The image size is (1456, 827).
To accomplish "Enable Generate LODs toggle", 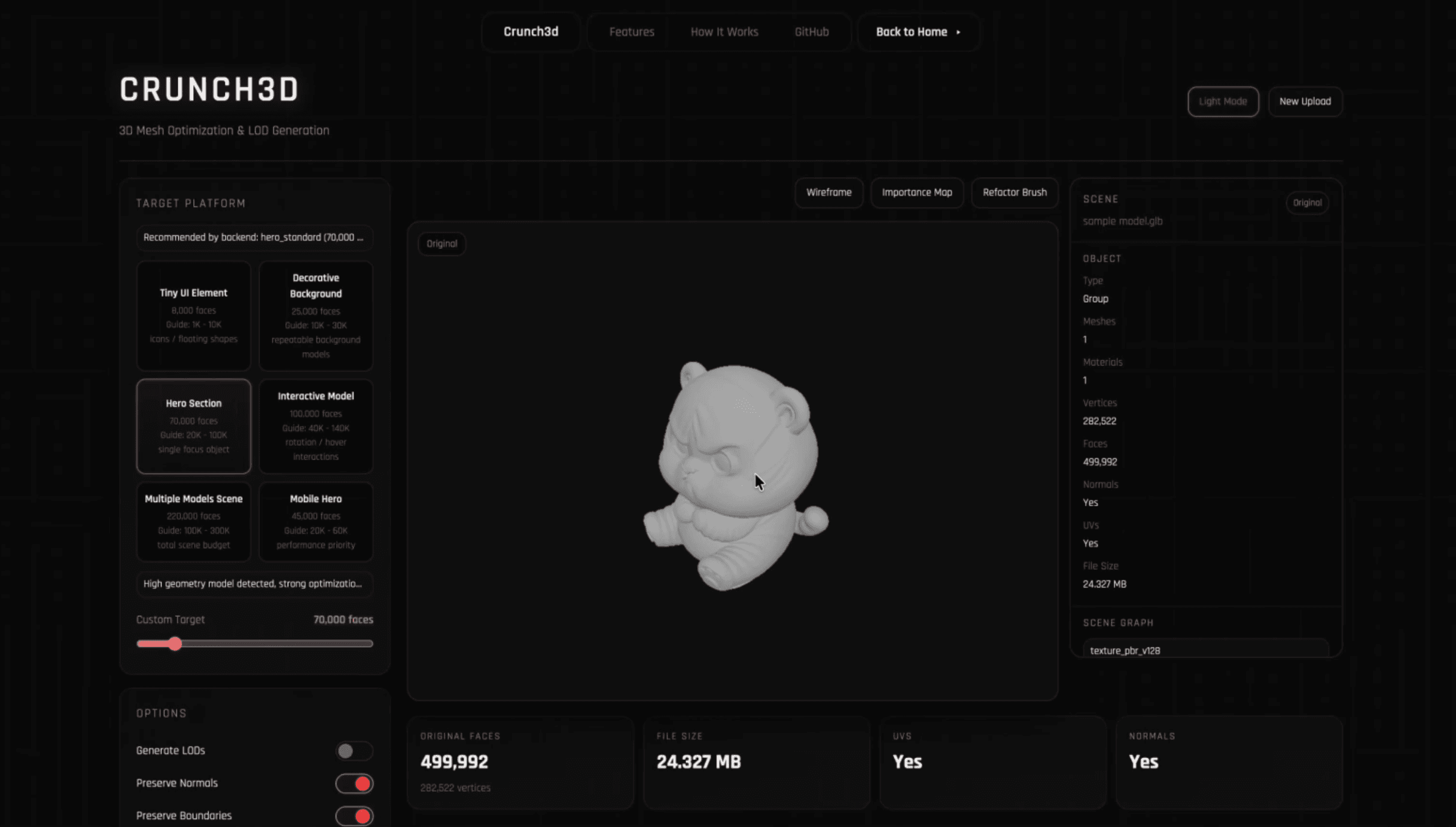I will (354, 750).
